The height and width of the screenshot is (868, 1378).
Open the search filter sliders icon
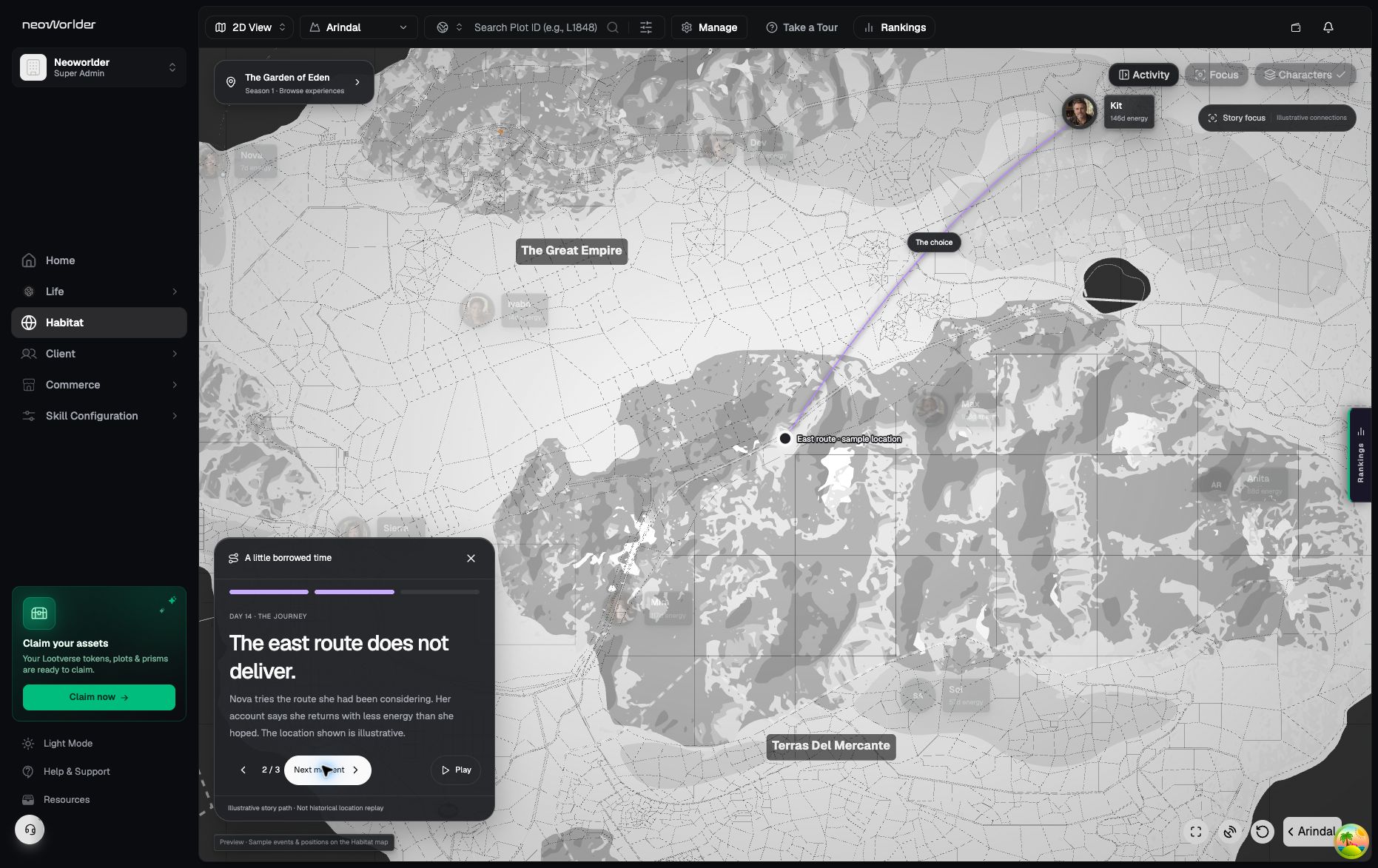click(x=646, y=27)
